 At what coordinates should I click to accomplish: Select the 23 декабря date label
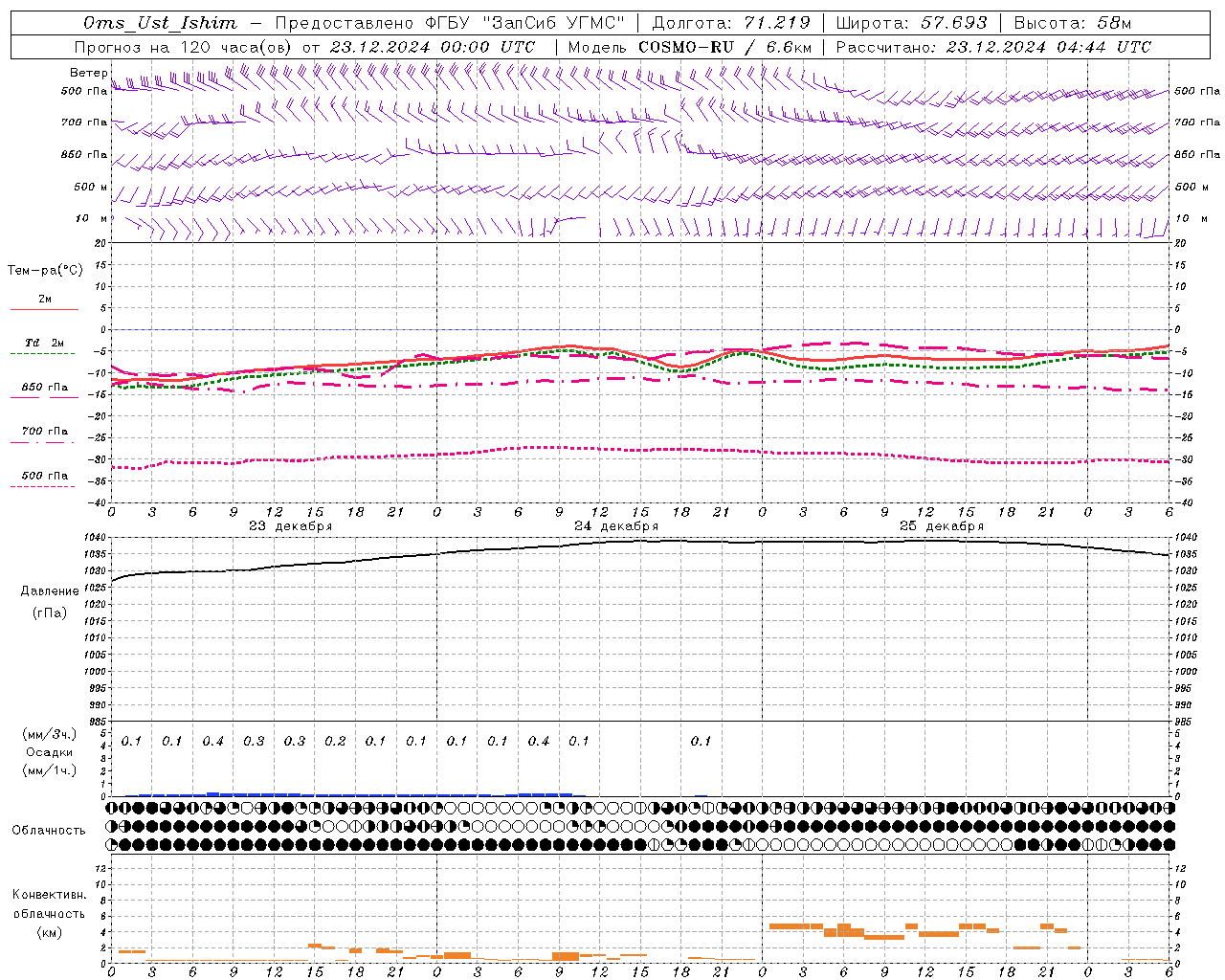pyautogui.click(x=291, y=526)
